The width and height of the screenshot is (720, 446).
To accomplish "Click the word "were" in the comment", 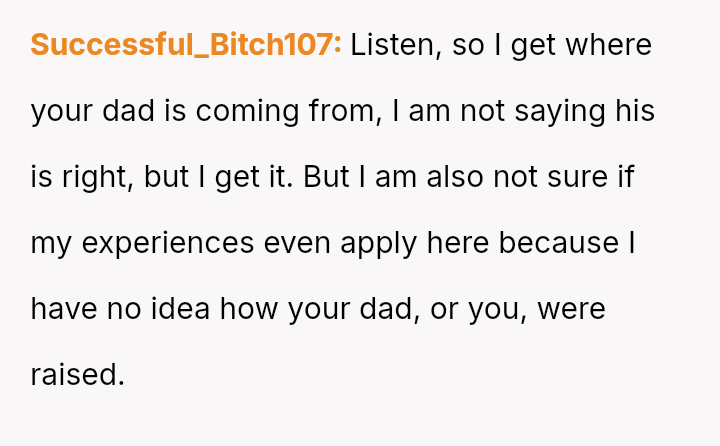I will (571, 309).
